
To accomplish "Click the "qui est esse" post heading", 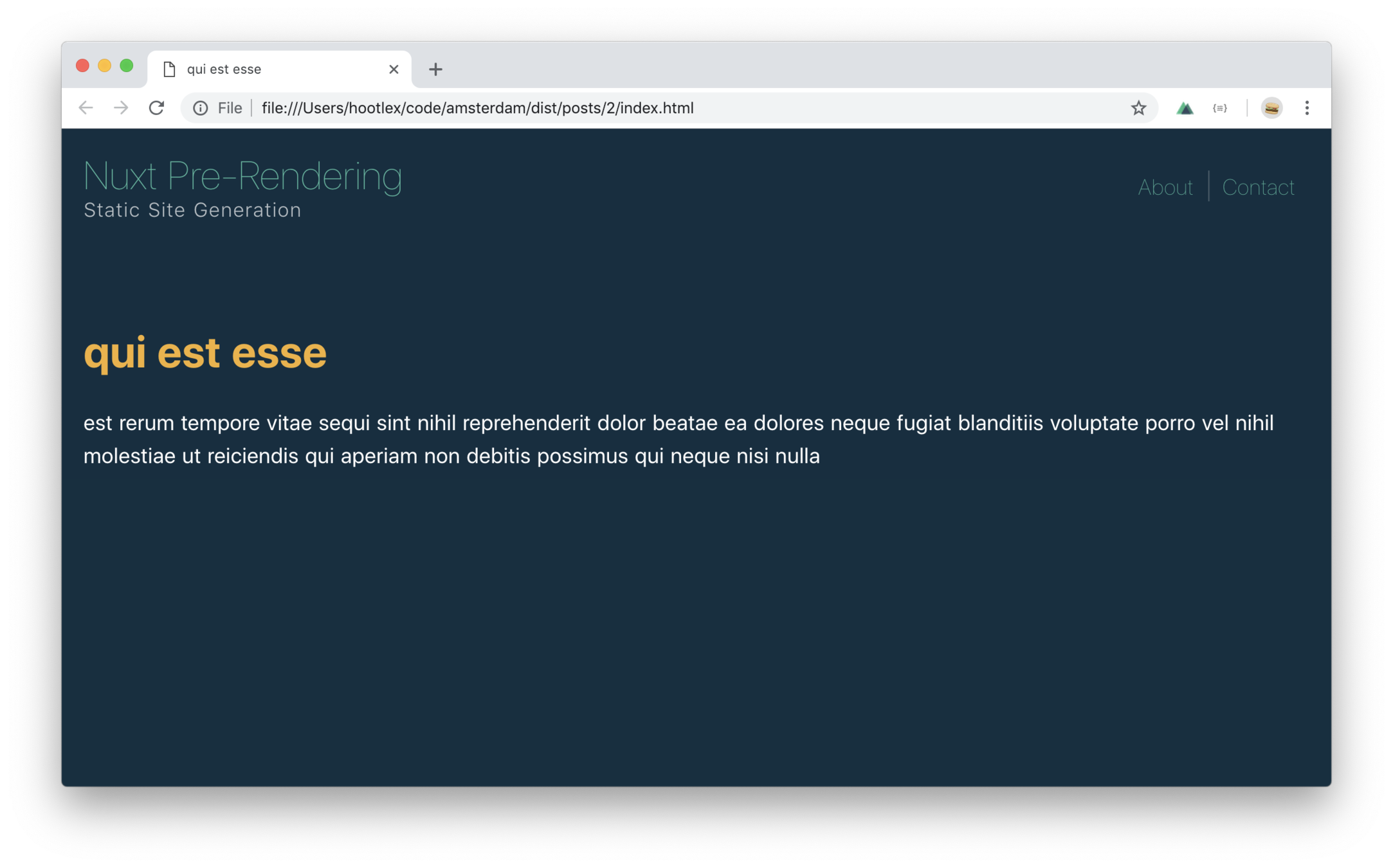I will 205,353.
